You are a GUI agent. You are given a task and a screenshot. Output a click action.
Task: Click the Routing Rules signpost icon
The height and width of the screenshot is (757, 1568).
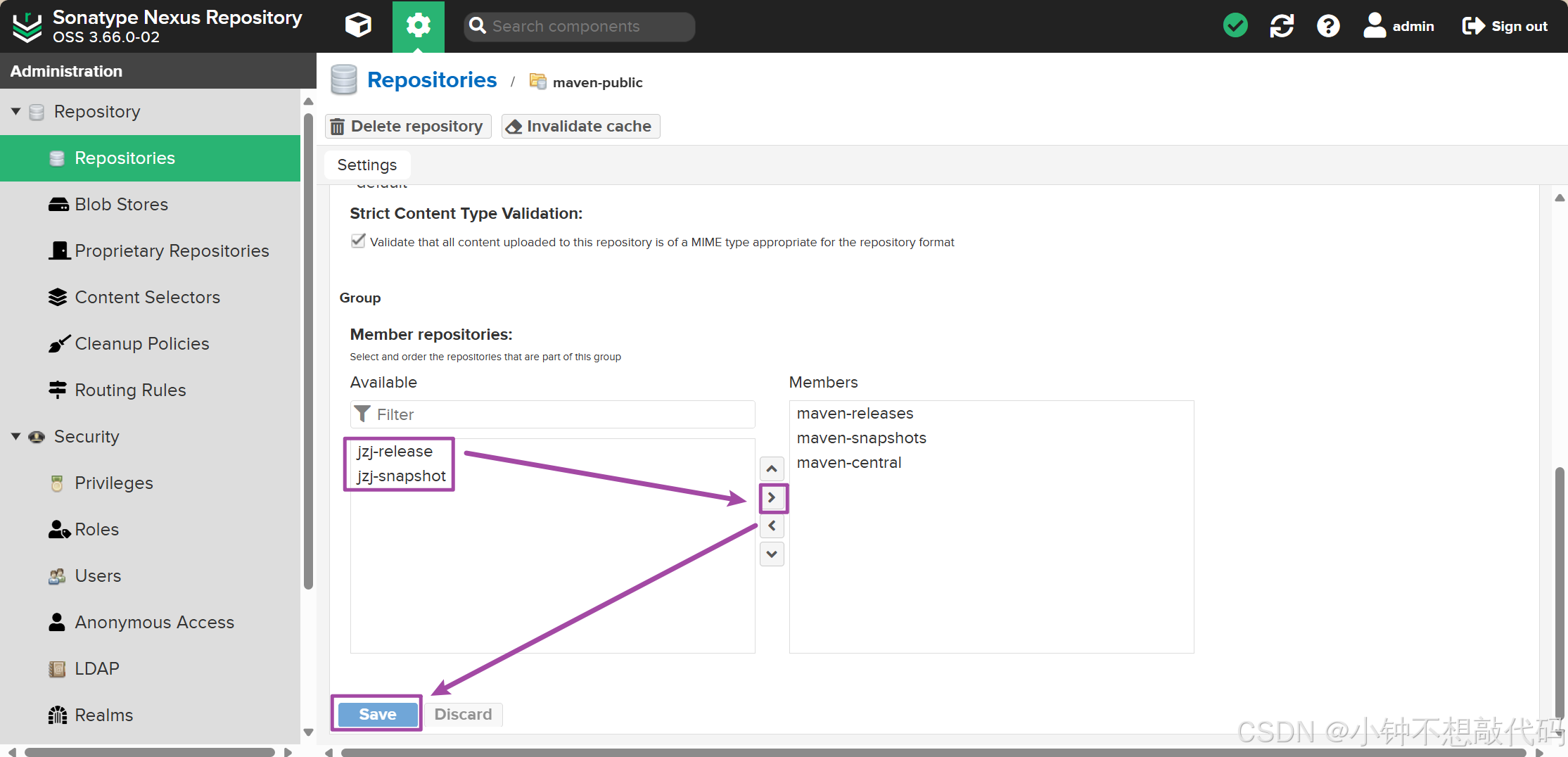coord(58,390)
